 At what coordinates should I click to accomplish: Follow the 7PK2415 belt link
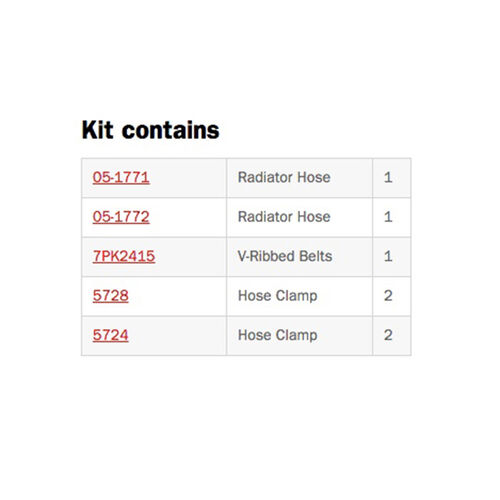[124, 256]
